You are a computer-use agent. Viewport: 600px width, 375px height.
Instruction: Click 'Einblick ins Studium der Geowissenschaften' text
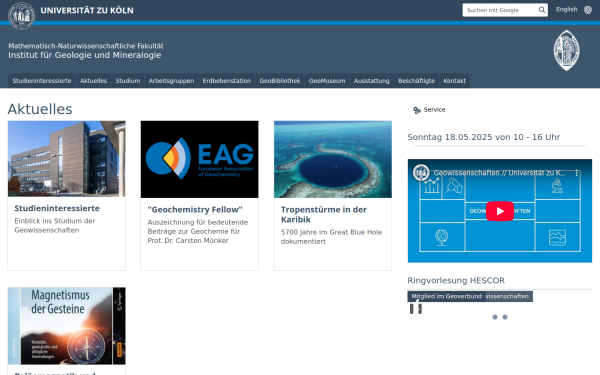55,225
